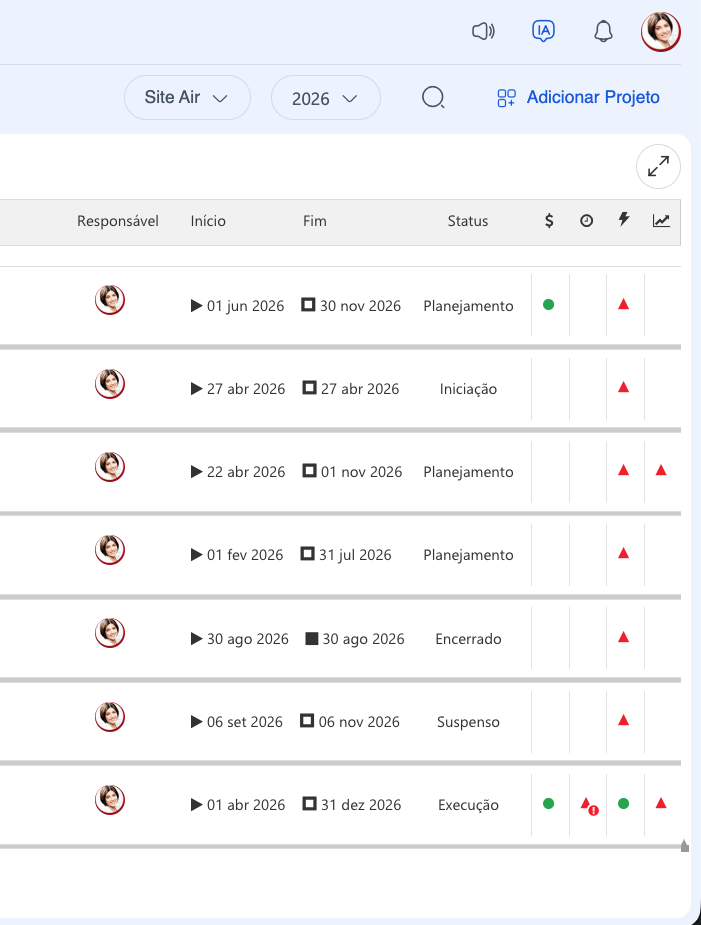Click the lightning-column red triangle in the 22 abr 2026 row

point(623,470)
